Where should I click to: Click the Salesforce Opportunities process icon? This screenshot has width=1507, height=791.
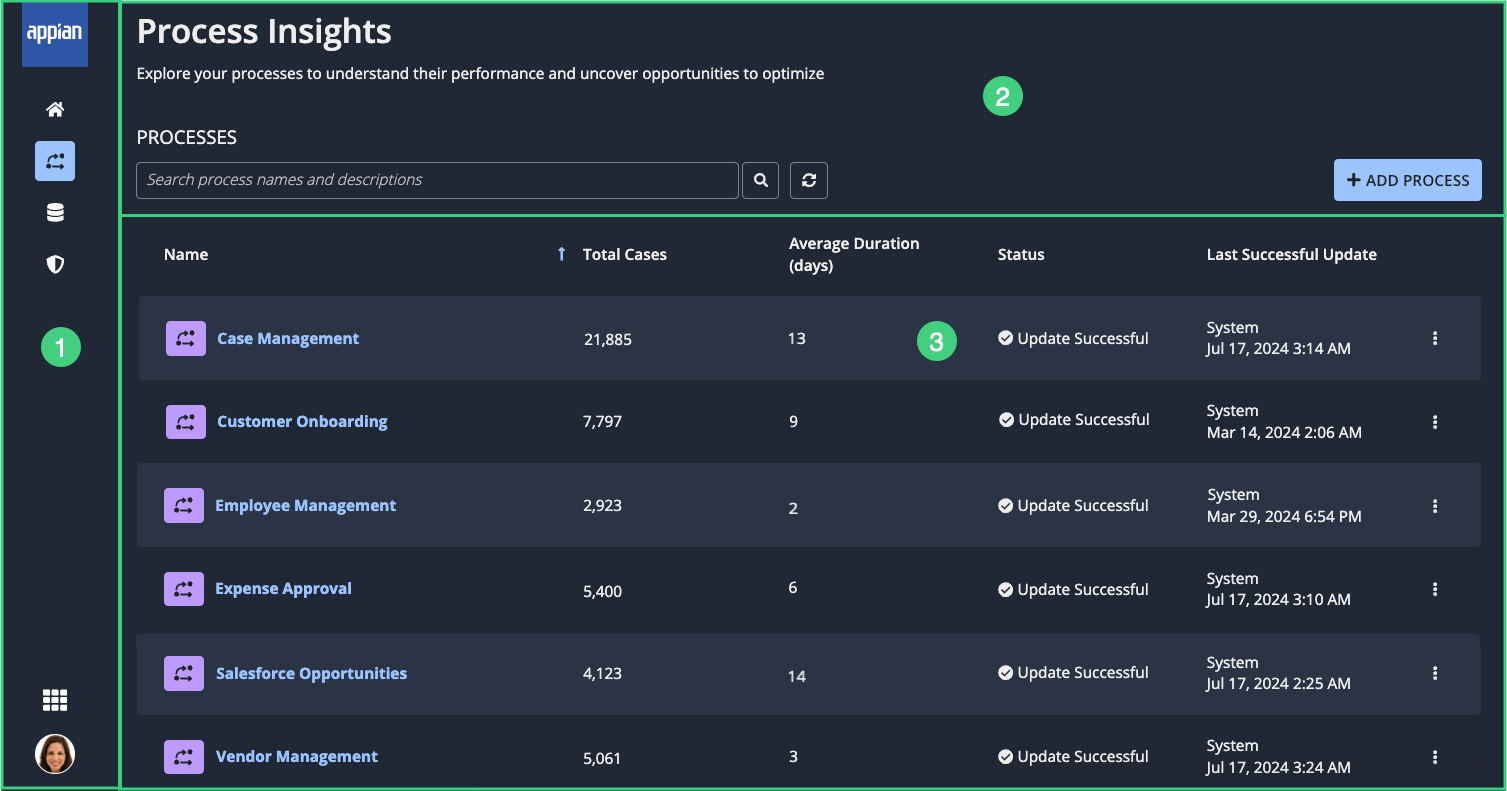tap(184, 673)
